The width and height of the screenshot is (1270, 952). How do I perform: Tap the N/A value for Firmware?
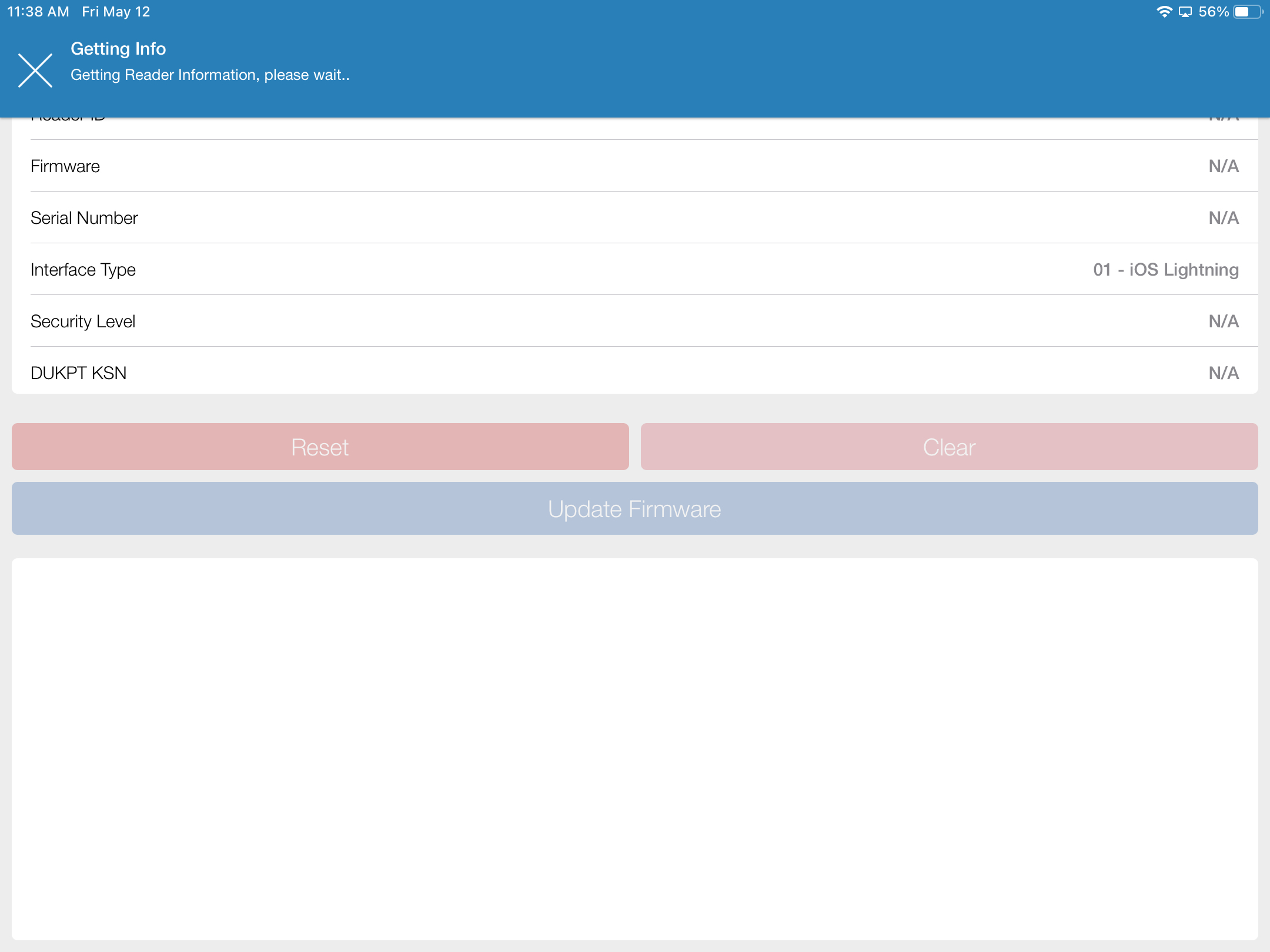point(1224,166)
